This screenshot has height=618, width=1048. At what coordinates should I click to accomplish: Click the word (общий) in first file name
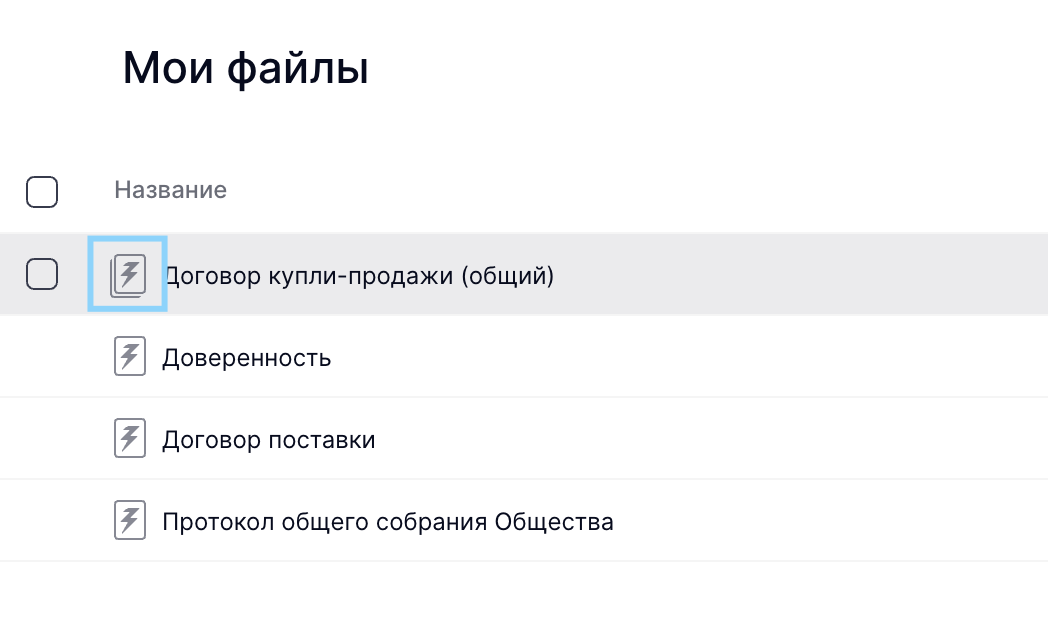coord(508,275)
